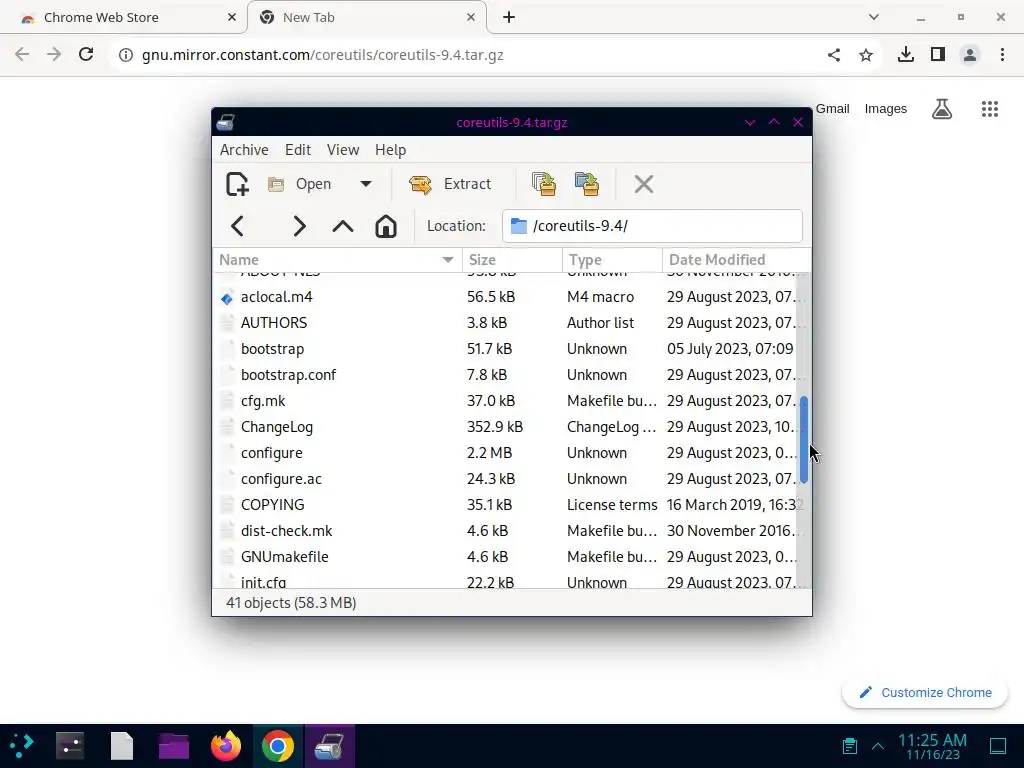Bookmark this tab with star icon
Image resolution: width=1024 pixels, height=768 pixels.
click(x=866, y=55)
